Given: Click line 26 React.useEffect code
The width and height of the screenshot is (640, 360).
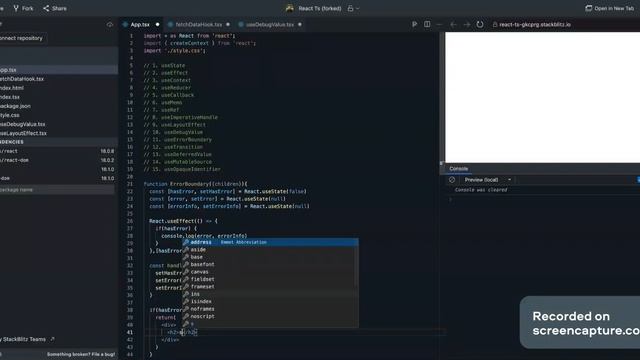Looking at the screenshot, I should click(183, 221).
